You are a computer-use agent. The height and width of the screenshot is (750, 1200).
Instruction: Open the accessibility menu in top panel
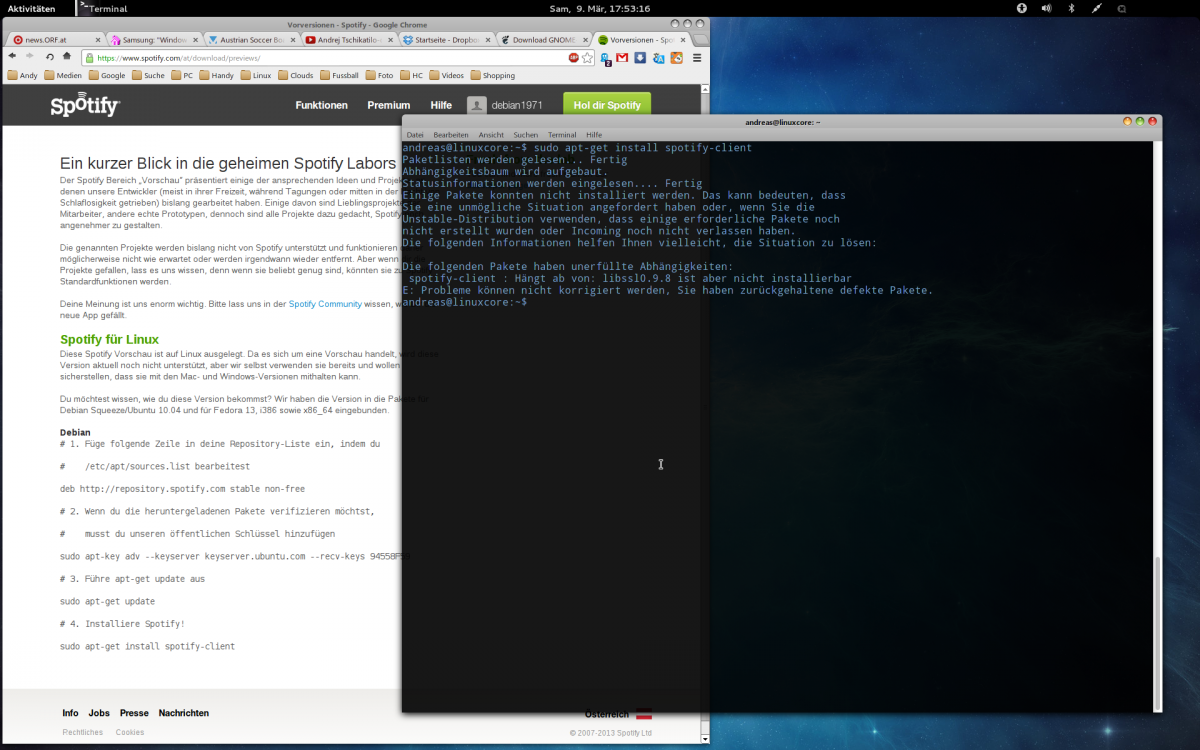[1022, 8]
